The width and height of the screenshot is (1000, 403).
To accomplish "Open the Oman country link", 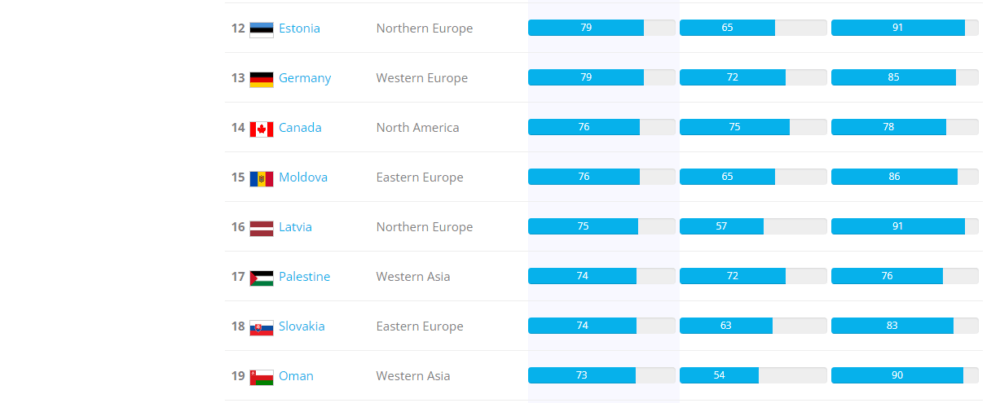I will coord(295,376).
